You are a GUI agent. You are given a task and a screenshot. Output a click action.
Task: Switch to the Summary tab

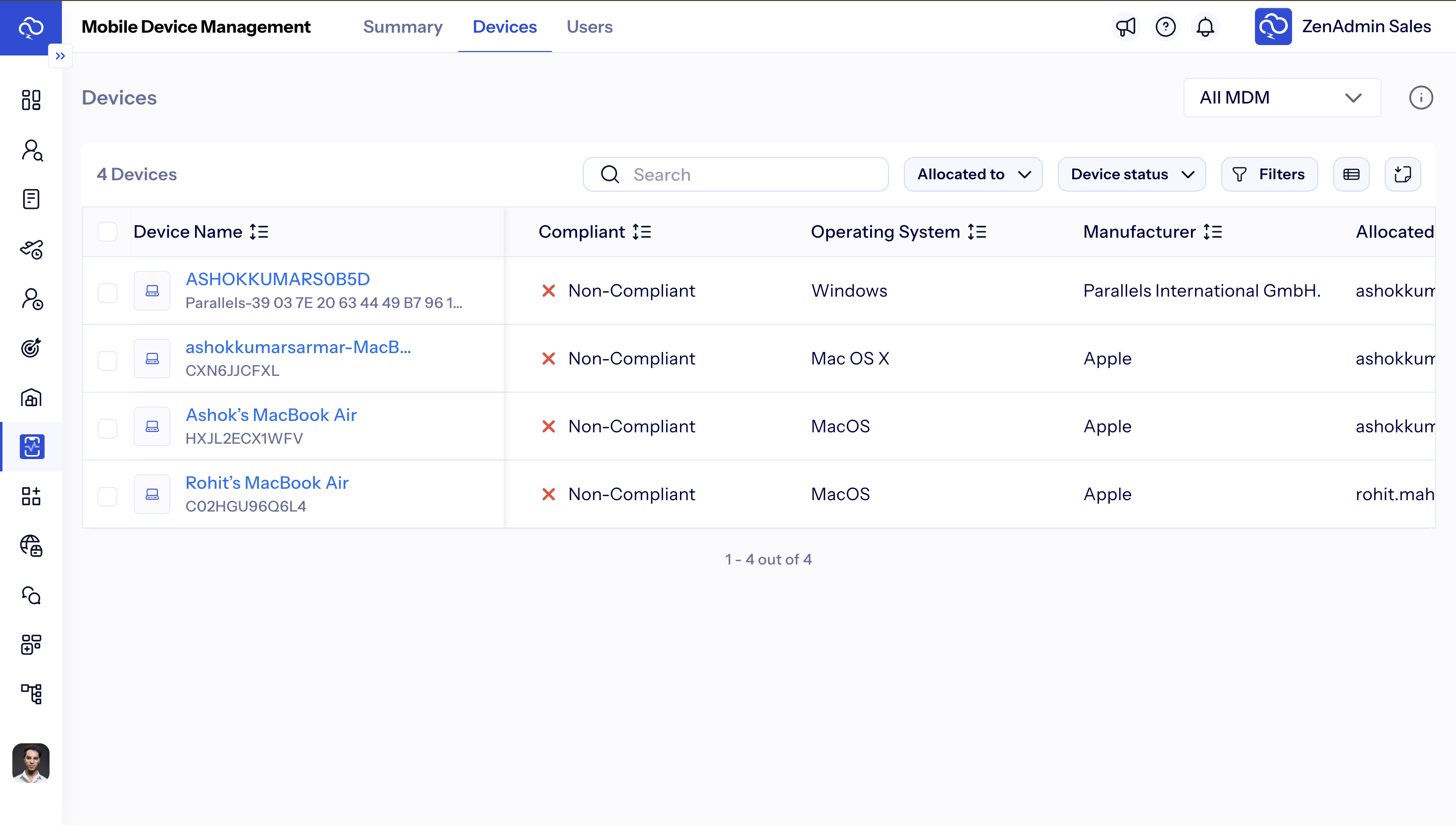[x=402, y=27]
